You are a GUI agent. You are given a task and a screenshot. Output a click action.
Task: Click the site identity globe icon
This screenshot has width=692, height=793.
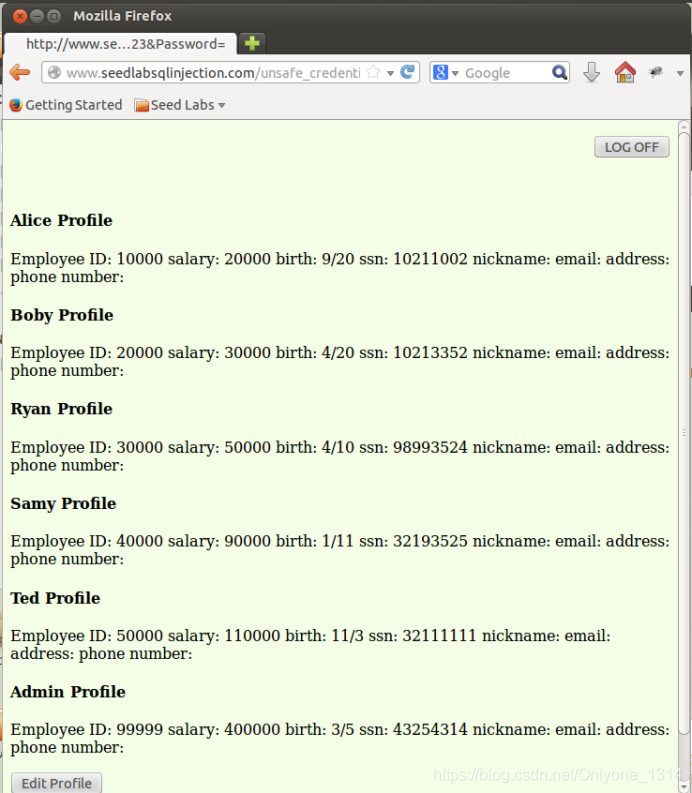click(54, 73)
